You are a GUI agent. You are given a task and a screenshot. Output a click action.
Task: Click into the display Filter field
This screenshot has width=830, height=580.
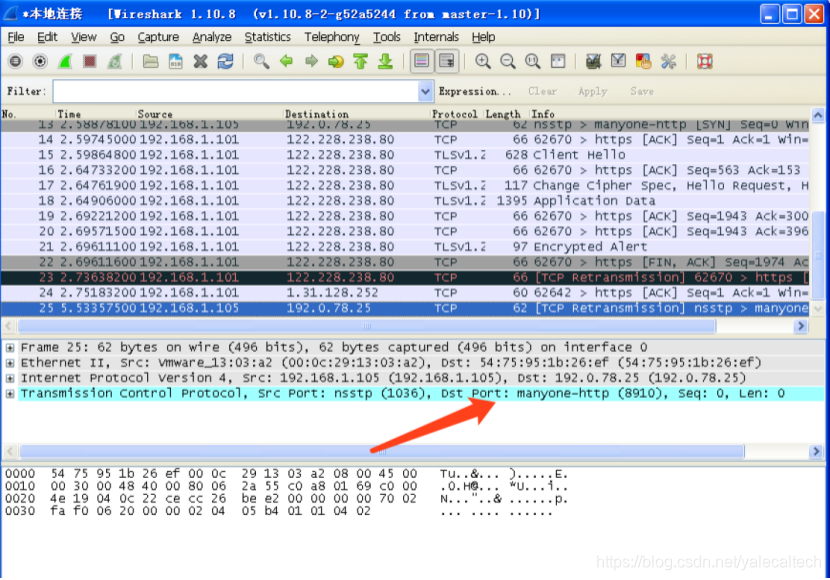coord(236,92)
